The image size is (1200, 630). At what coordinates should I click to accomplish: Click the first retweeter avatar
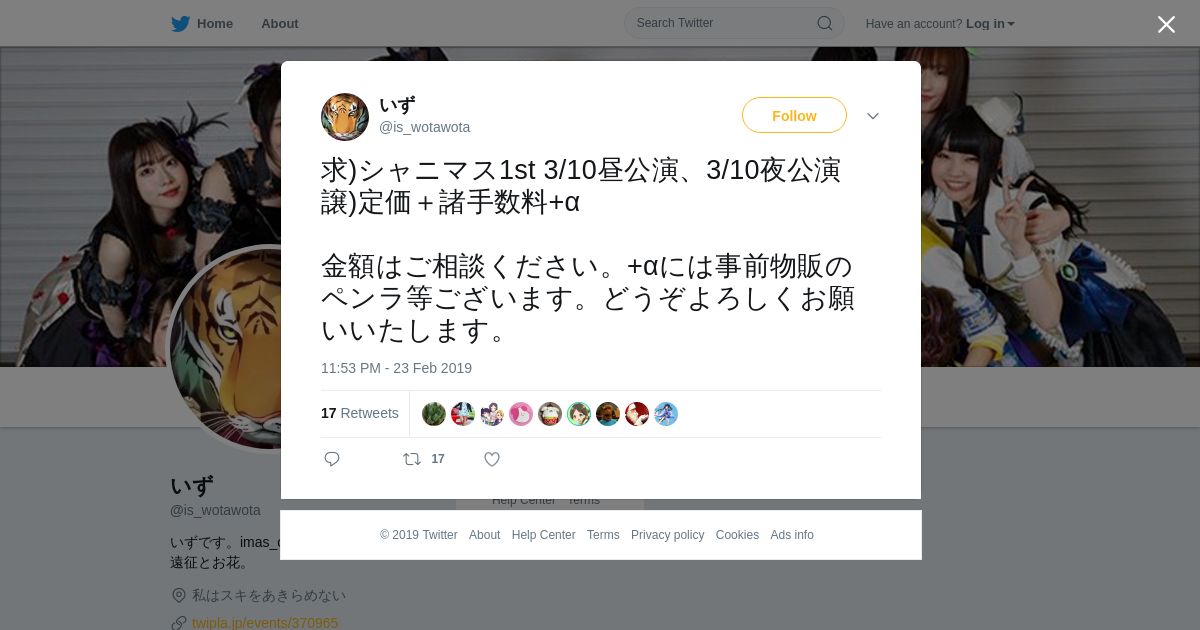click(x=434, y=414)
